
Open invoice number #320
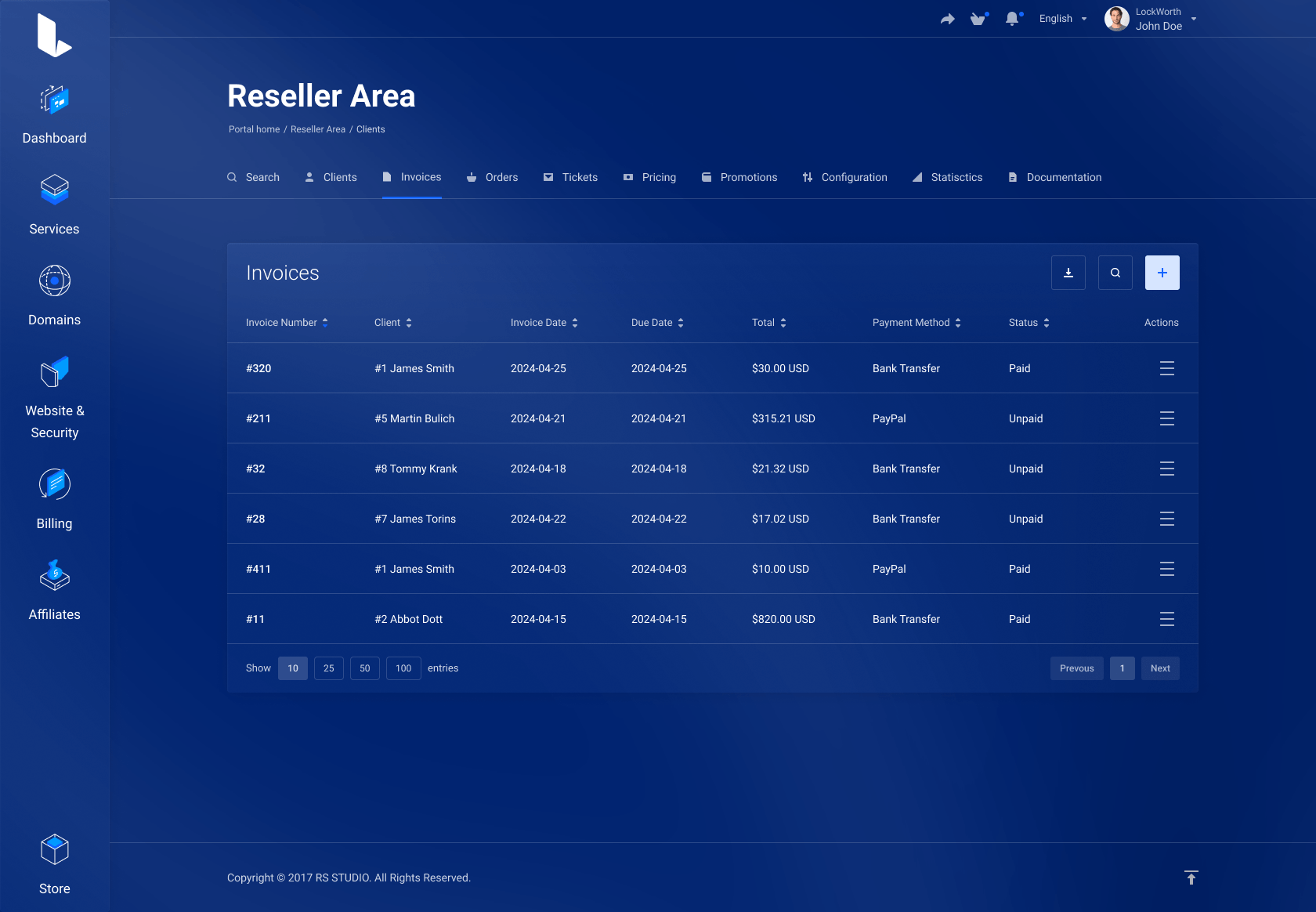point(258,368)
